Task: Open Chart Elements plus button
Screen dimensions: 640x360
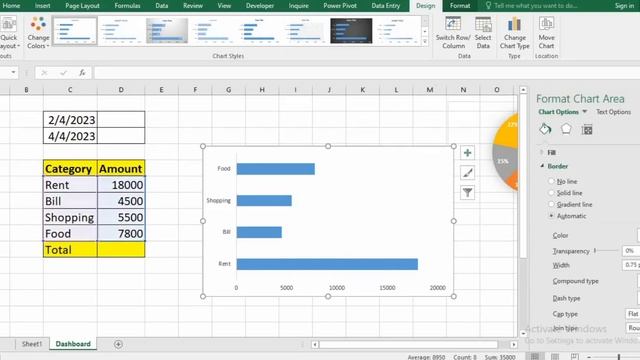Action: coord(467,153)
